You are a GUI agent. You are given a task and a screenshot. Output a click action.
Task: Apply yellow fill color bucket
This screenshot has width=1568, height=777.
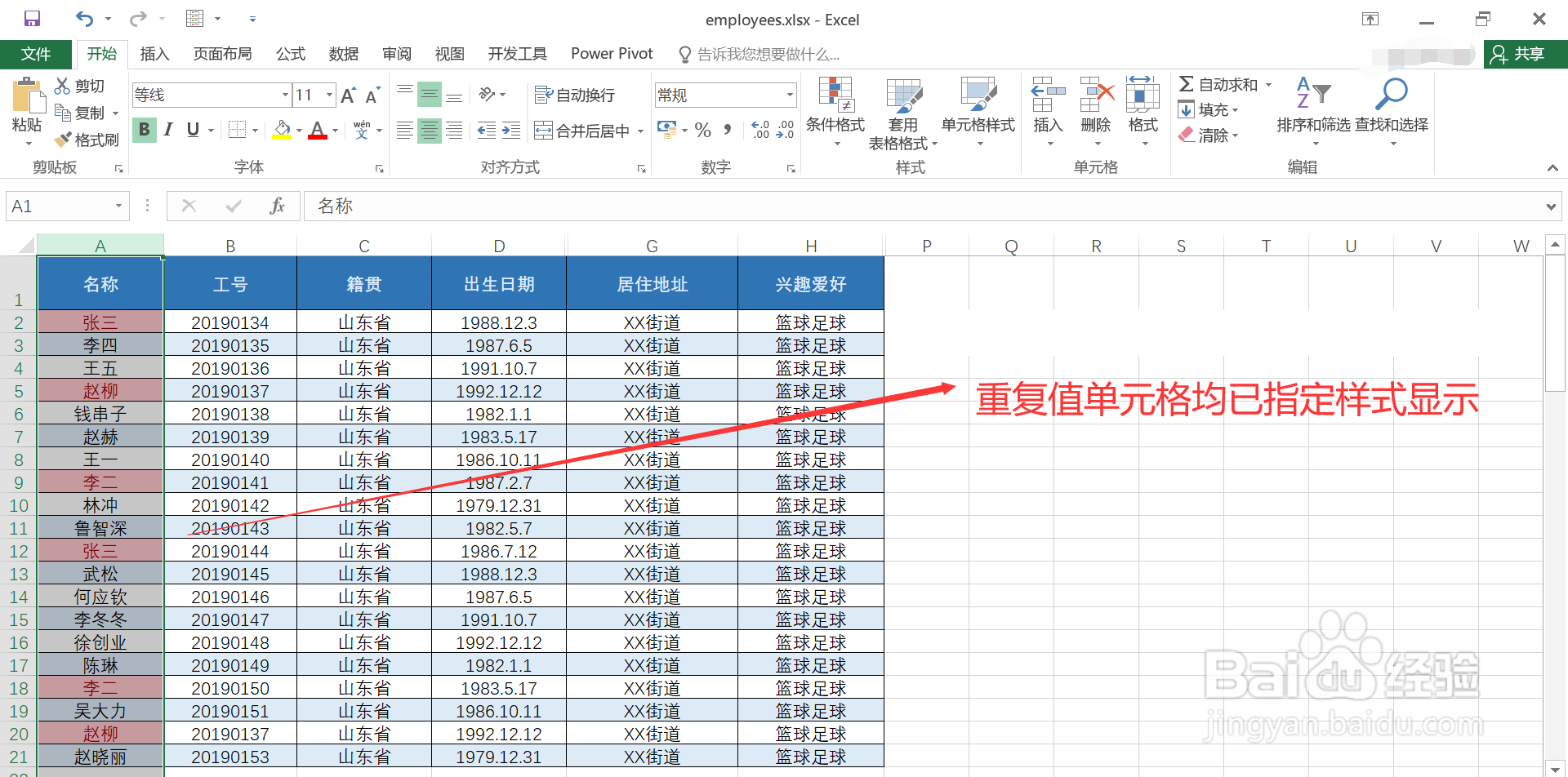282,130
